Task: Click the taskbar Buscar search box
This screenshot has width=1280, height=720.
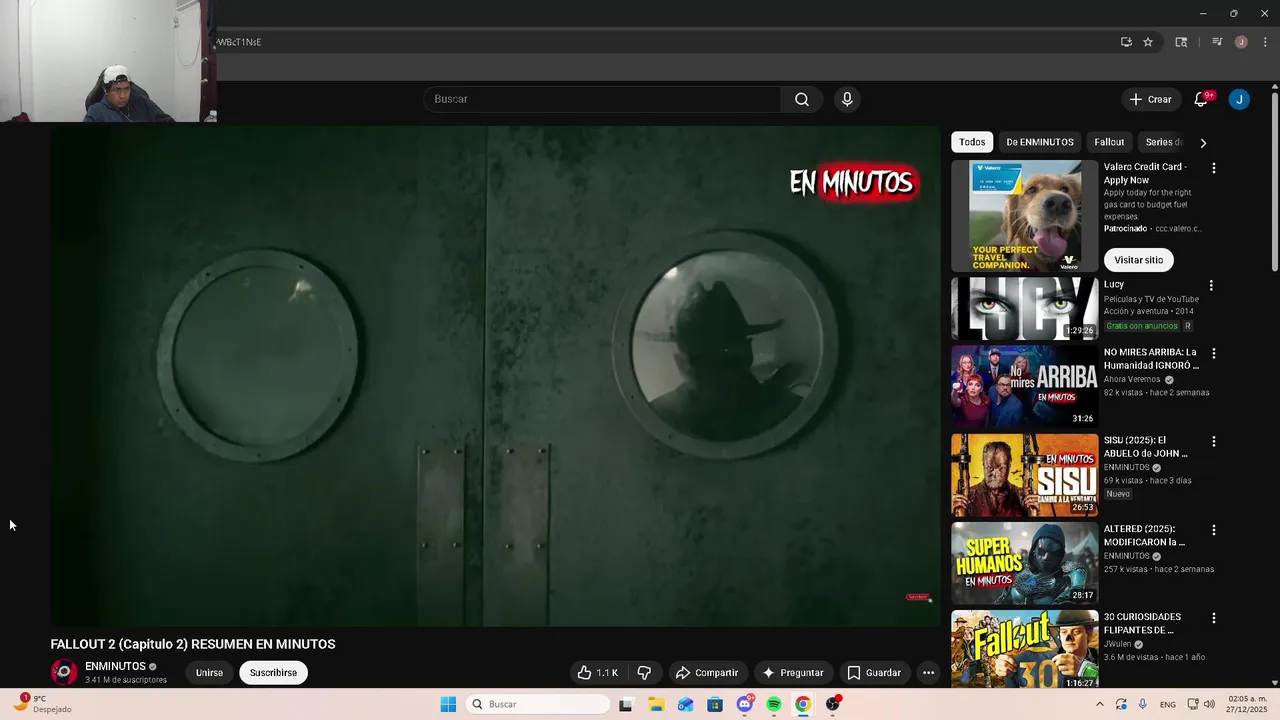Action: (x=539, y=704)
